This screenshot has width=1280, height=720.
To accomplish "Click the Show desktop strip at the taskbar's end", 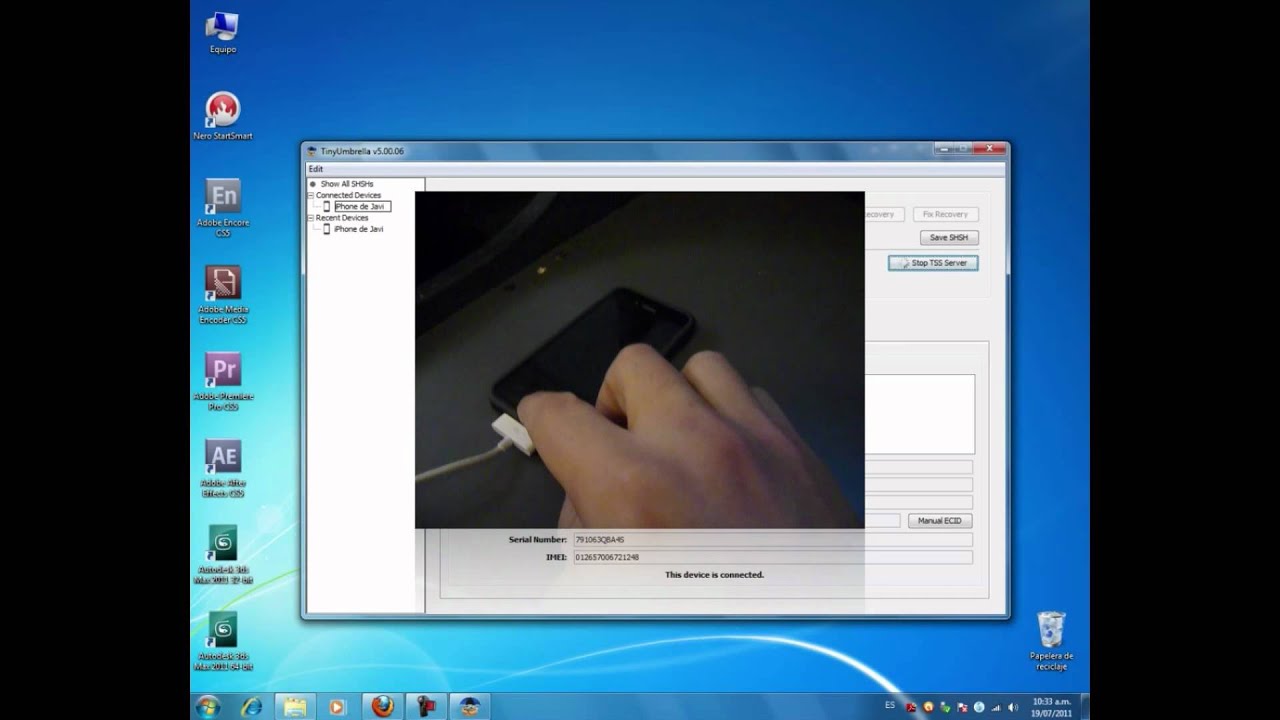I will tap(1084, 706).
